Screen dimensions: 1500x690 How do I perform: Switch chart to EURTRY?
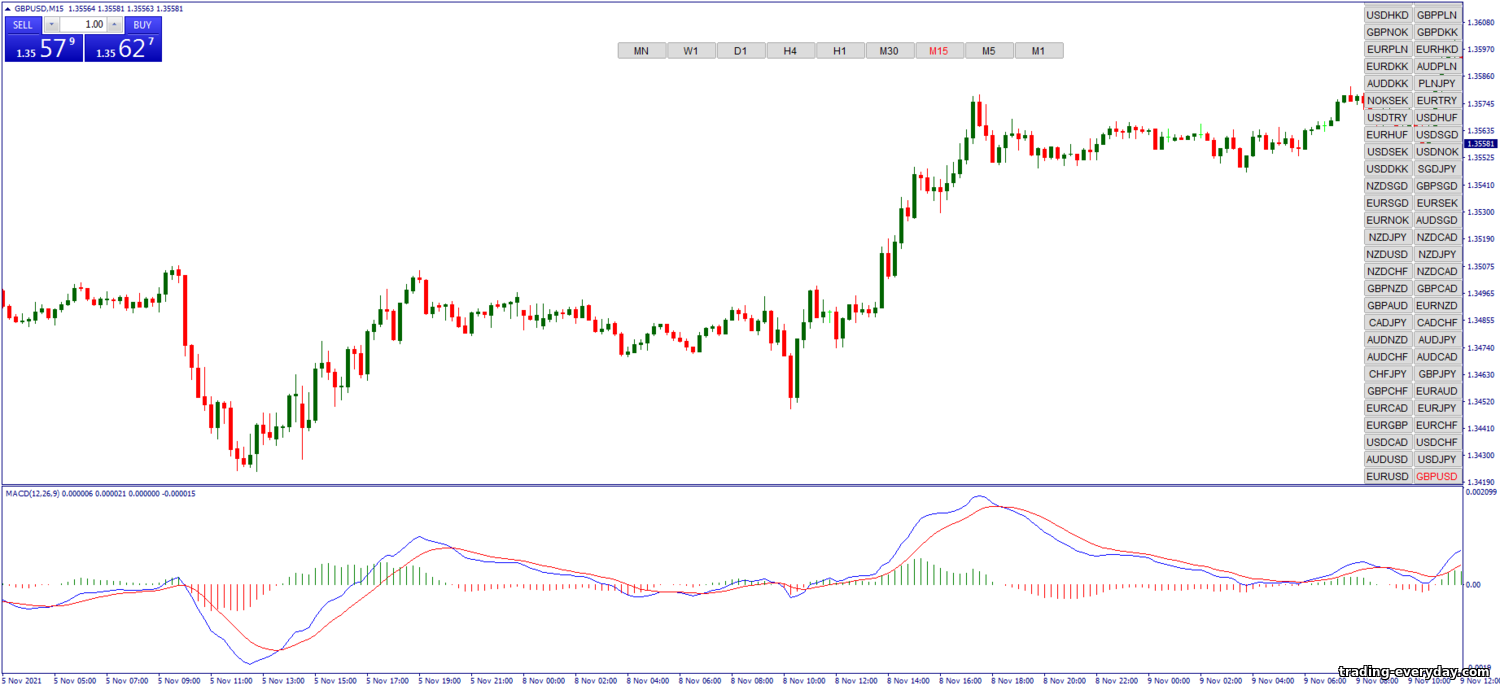point(1437,100)
